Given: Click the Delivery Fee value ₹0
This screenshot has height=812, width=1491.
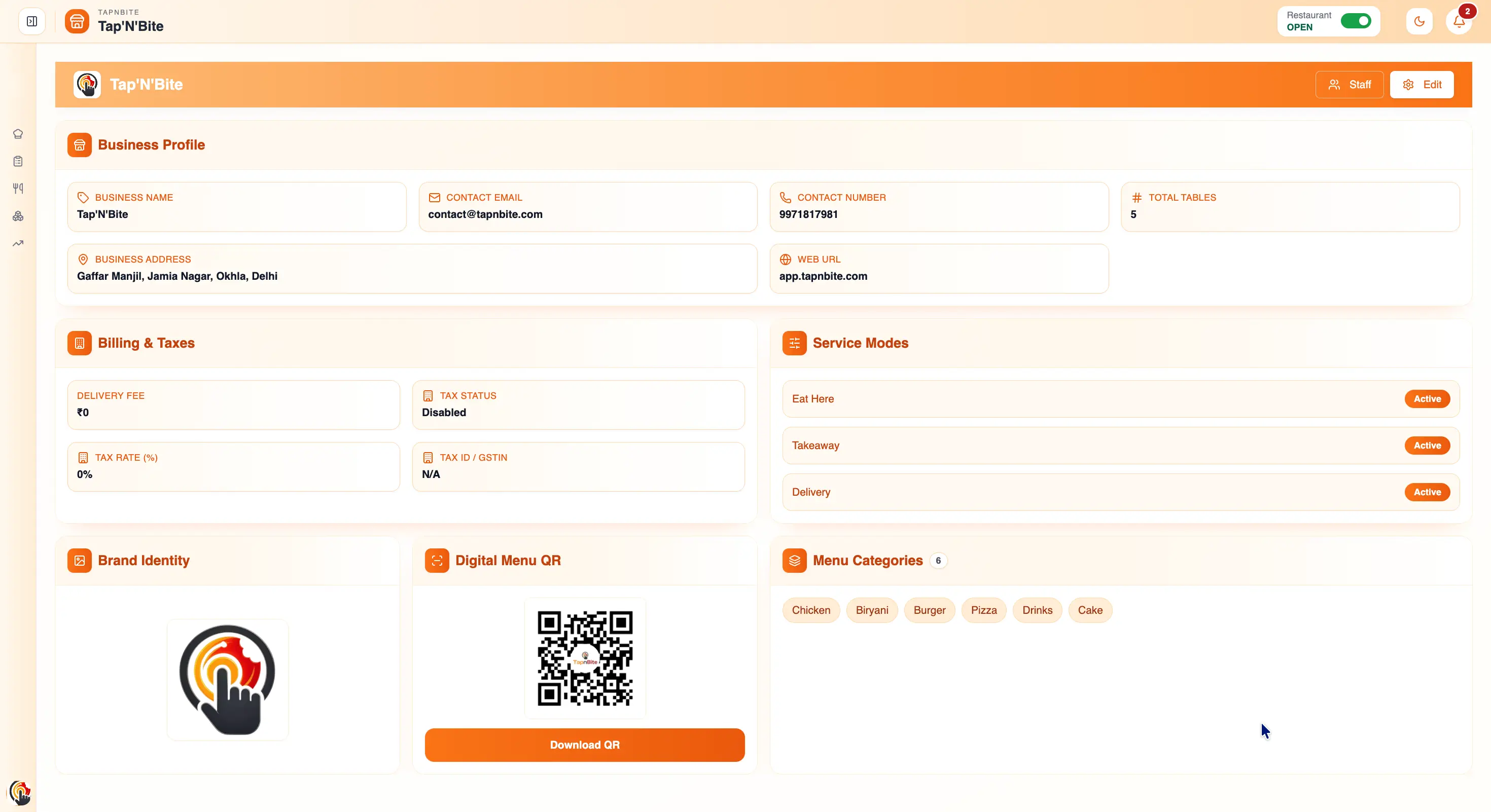Looking at the screenshot, I should 83,413.
